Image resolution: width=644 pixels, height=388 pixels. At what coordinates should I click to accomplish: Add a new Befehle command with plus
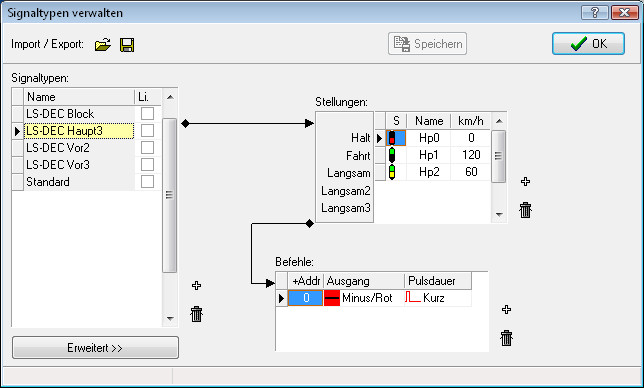tap(506, 310)
